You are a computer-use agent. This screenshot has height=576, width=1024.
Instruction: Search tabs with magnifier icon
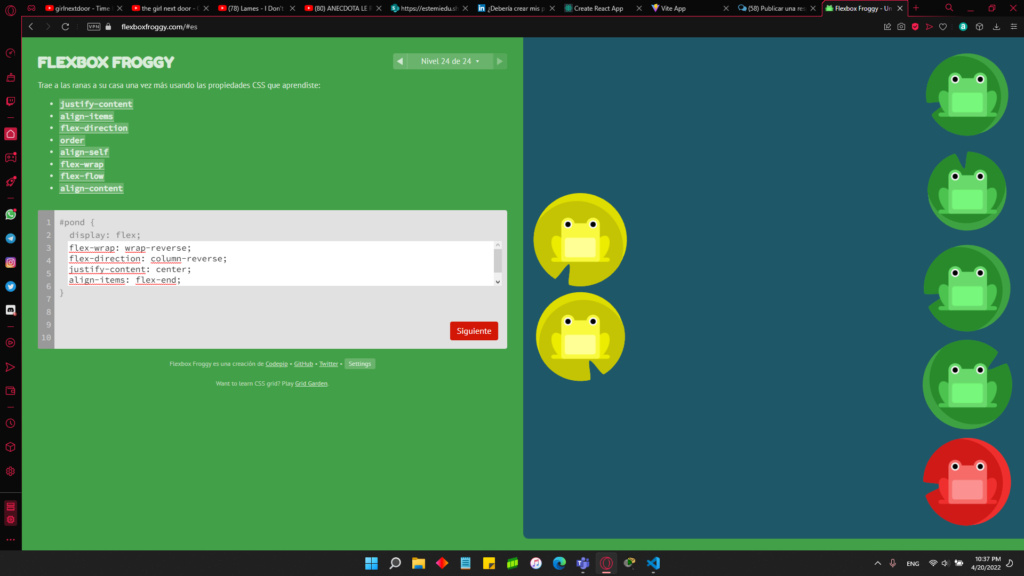tap(949, 8)
